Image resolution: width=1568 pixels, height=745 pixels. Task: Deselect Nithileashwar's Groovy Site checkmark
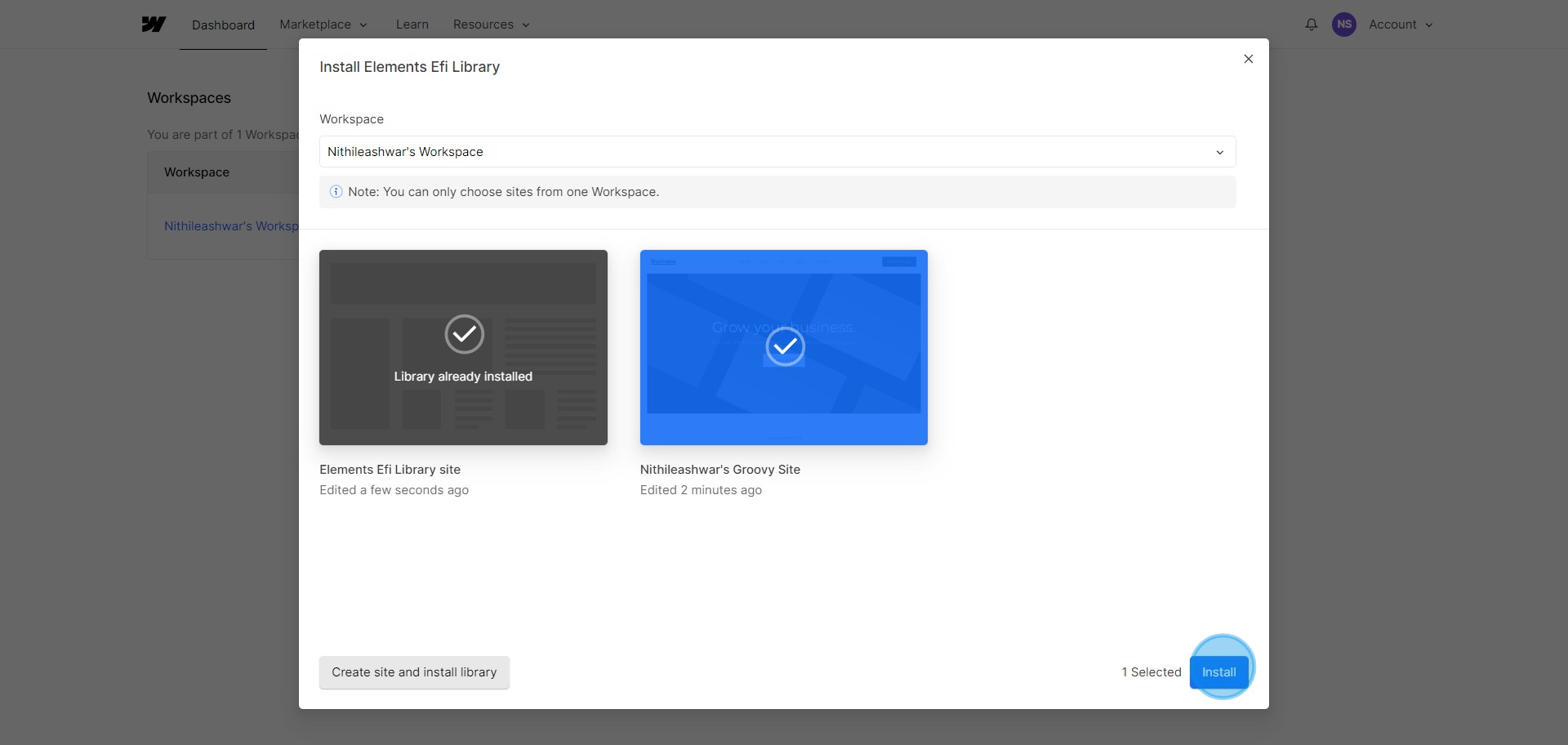[x=785, y=346]
